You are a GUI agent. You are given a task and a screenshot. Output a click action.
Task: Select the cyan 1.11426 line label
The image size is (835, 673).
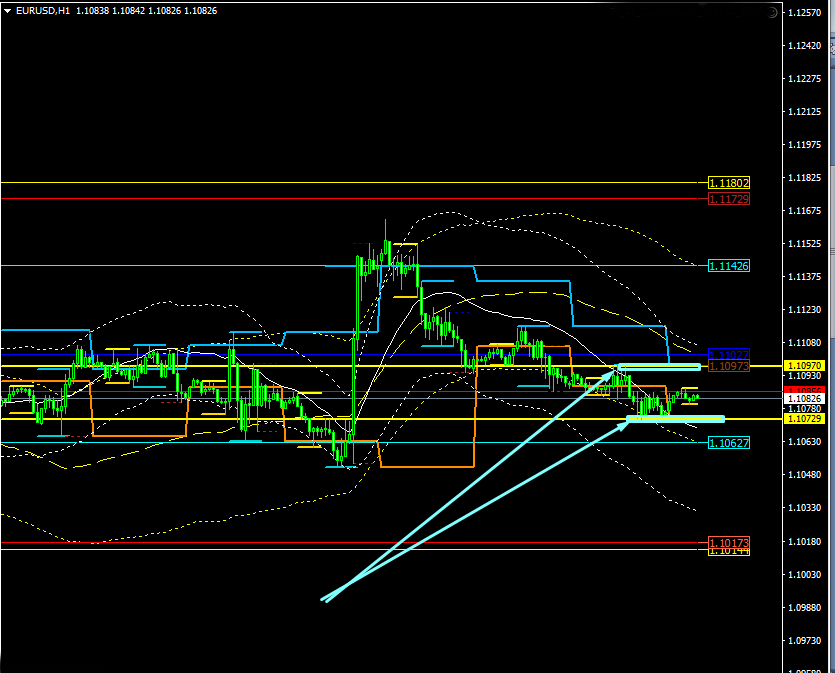729,266
